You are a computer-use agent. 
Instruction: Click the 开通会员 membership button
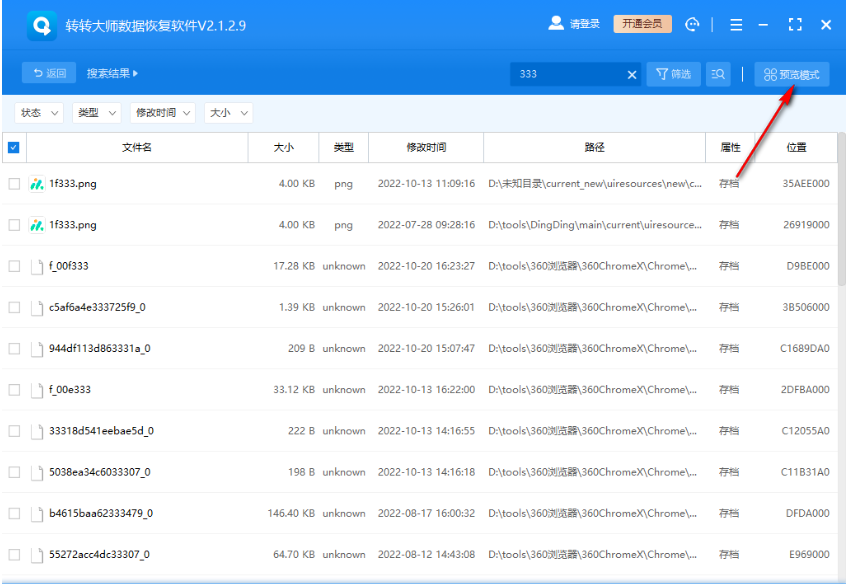pos(642,24)
